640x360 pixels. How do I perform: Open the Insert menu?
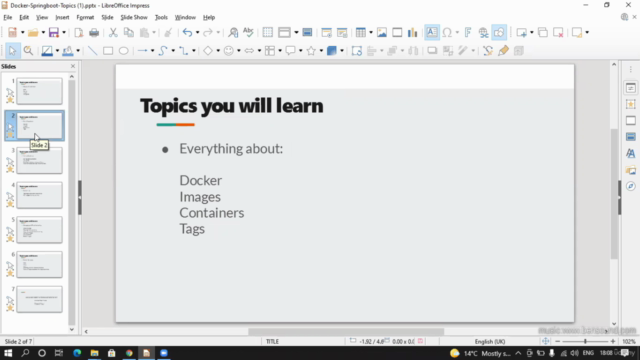(62, 18)
